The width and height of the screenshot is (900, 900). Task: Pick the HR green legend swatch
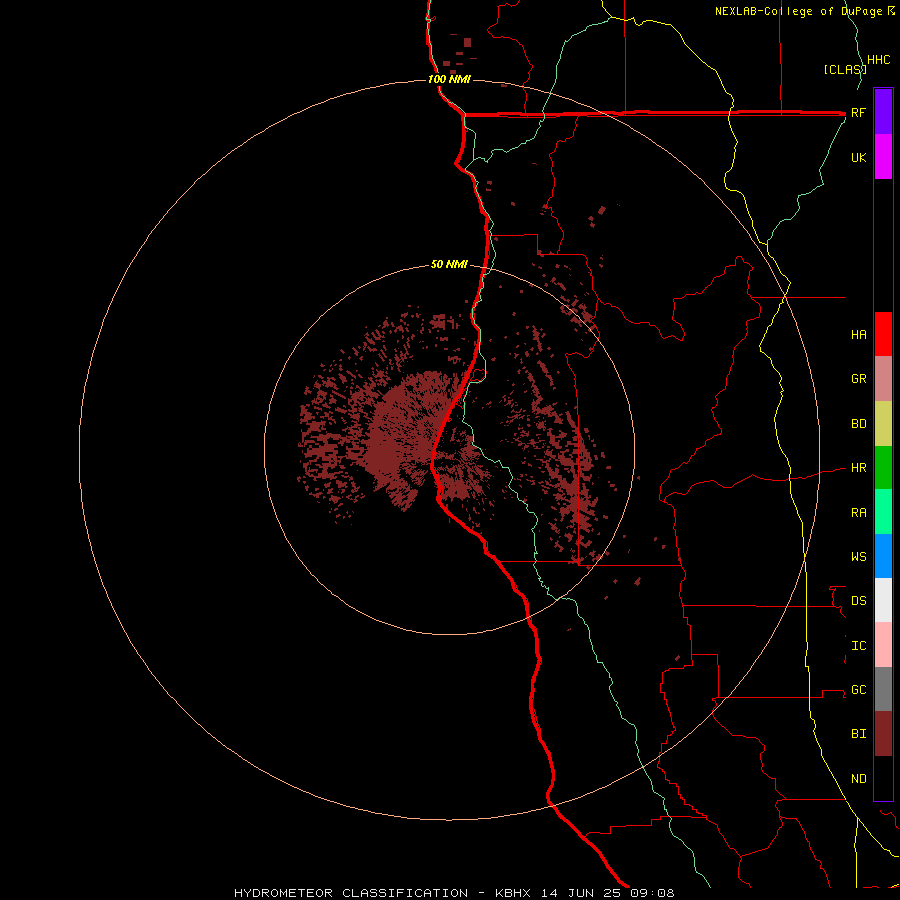(883, 468)
